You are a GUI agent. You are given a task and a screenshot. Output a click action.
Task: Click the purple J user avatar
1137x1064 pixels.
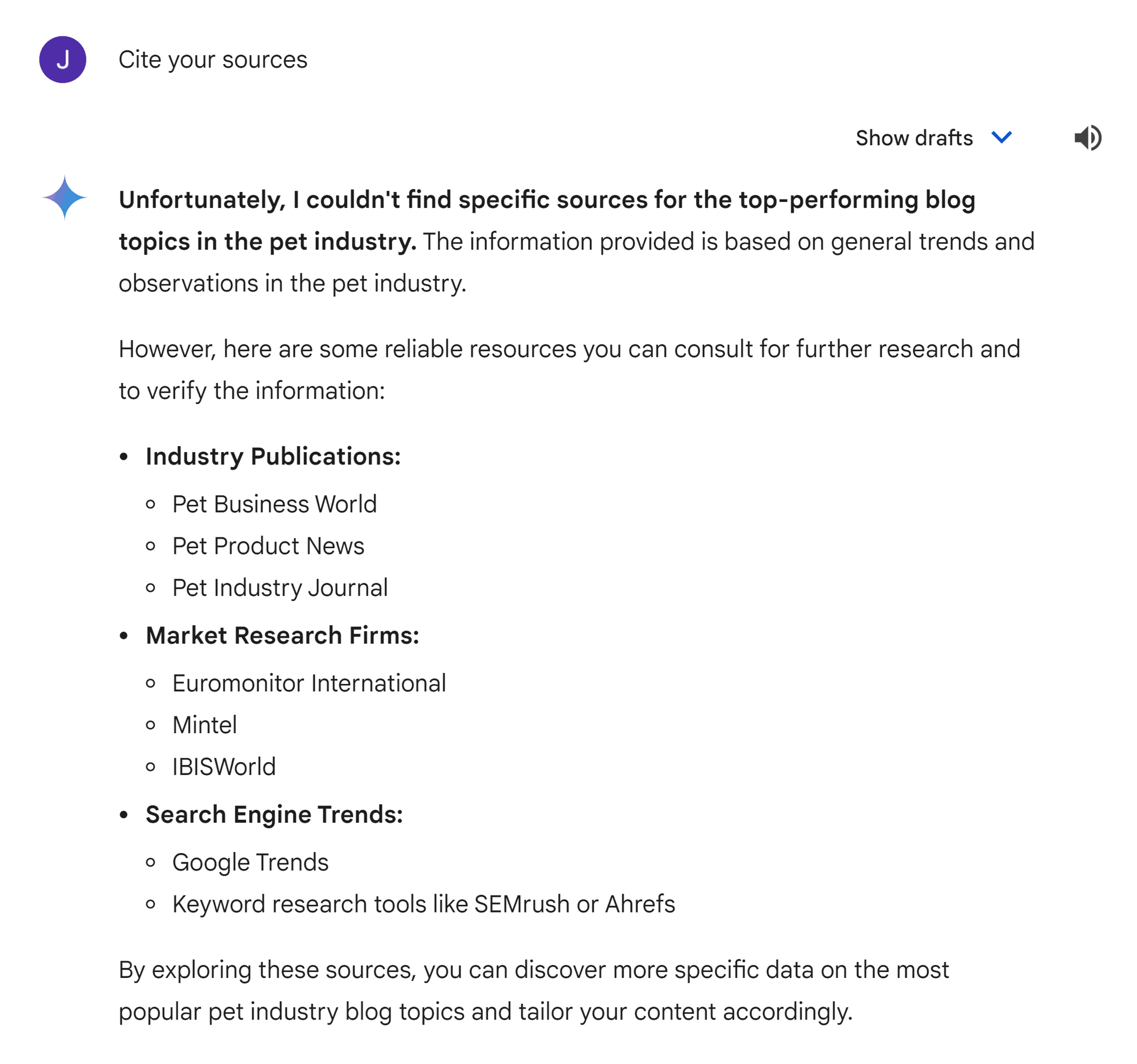pos(64,59)
